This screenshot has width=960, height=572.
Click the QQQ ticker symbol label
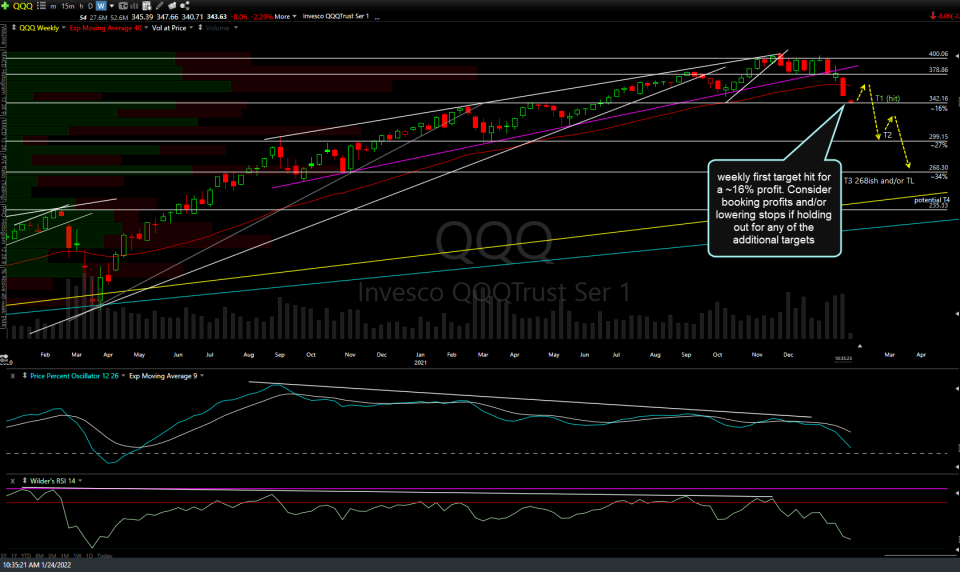tap(23, 6)
